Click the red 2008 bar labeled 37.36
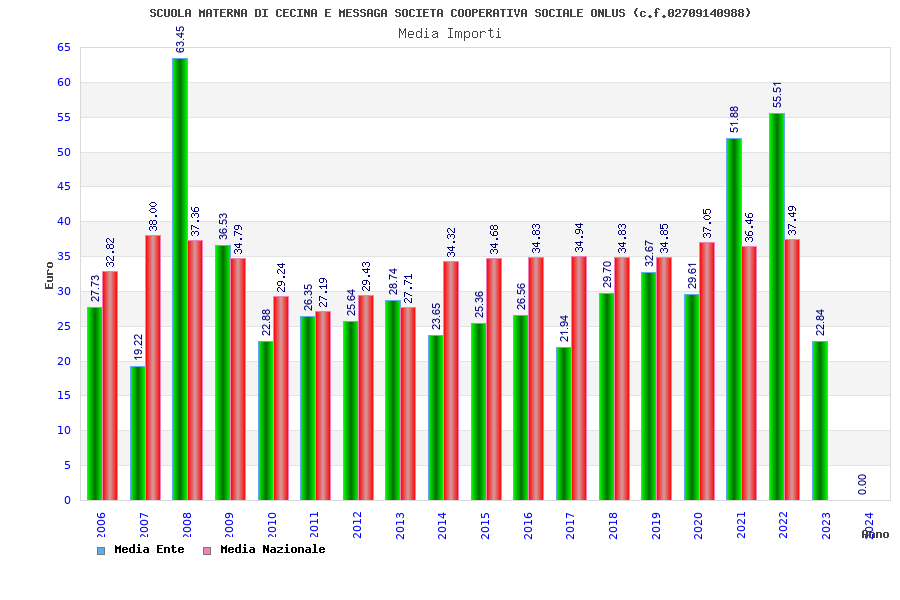Screen dimensions: 900x600 pyautogui.click(x=195, y=370)
